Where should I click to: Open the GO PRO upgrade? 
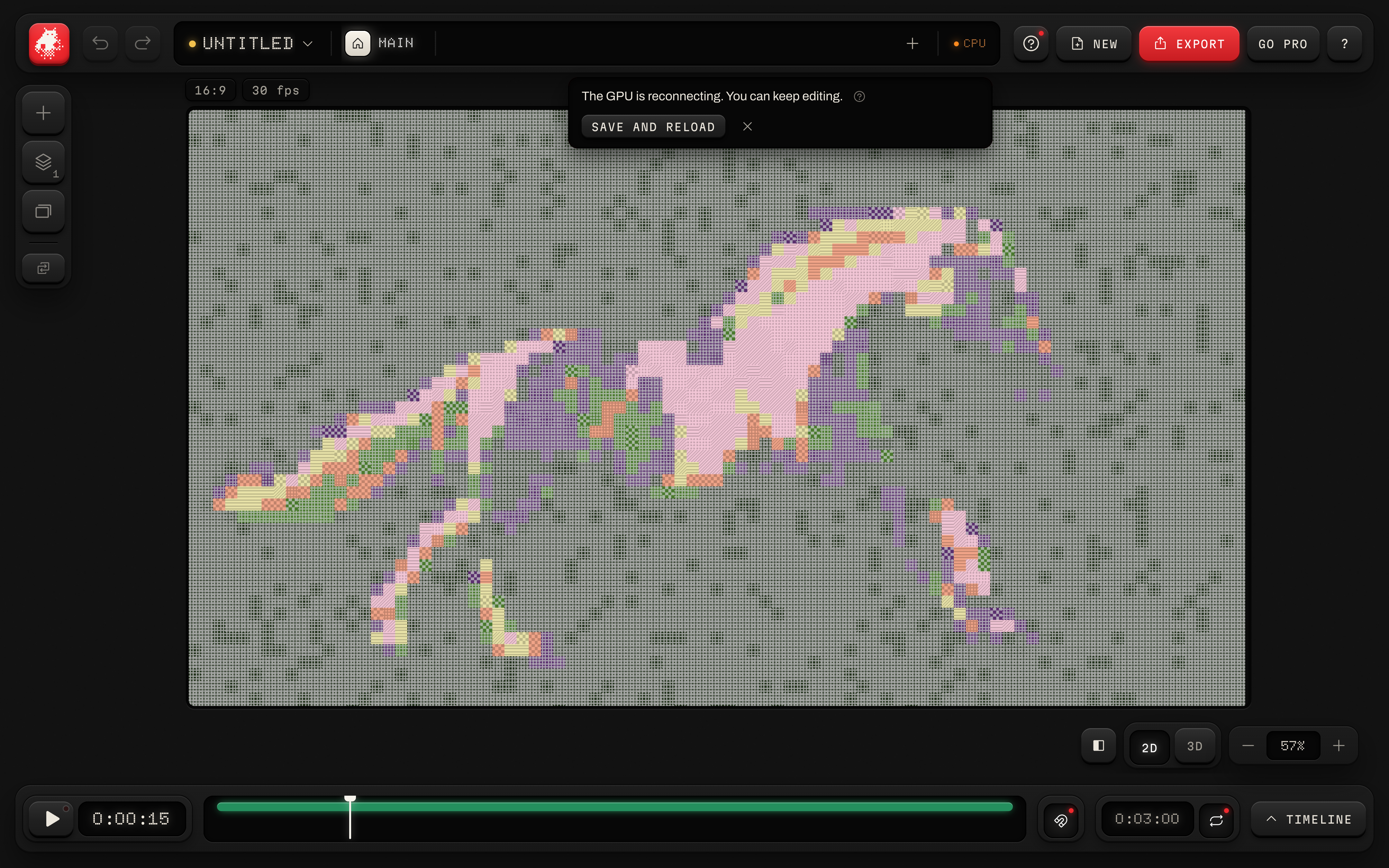pos(1283,44)
